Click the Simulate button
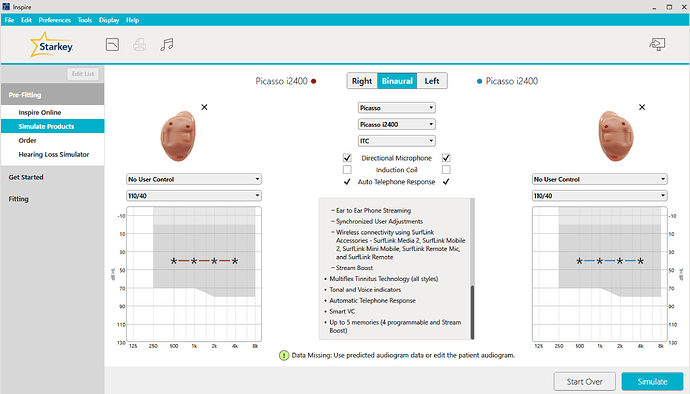690x394 pixels. tap(652, 382)
